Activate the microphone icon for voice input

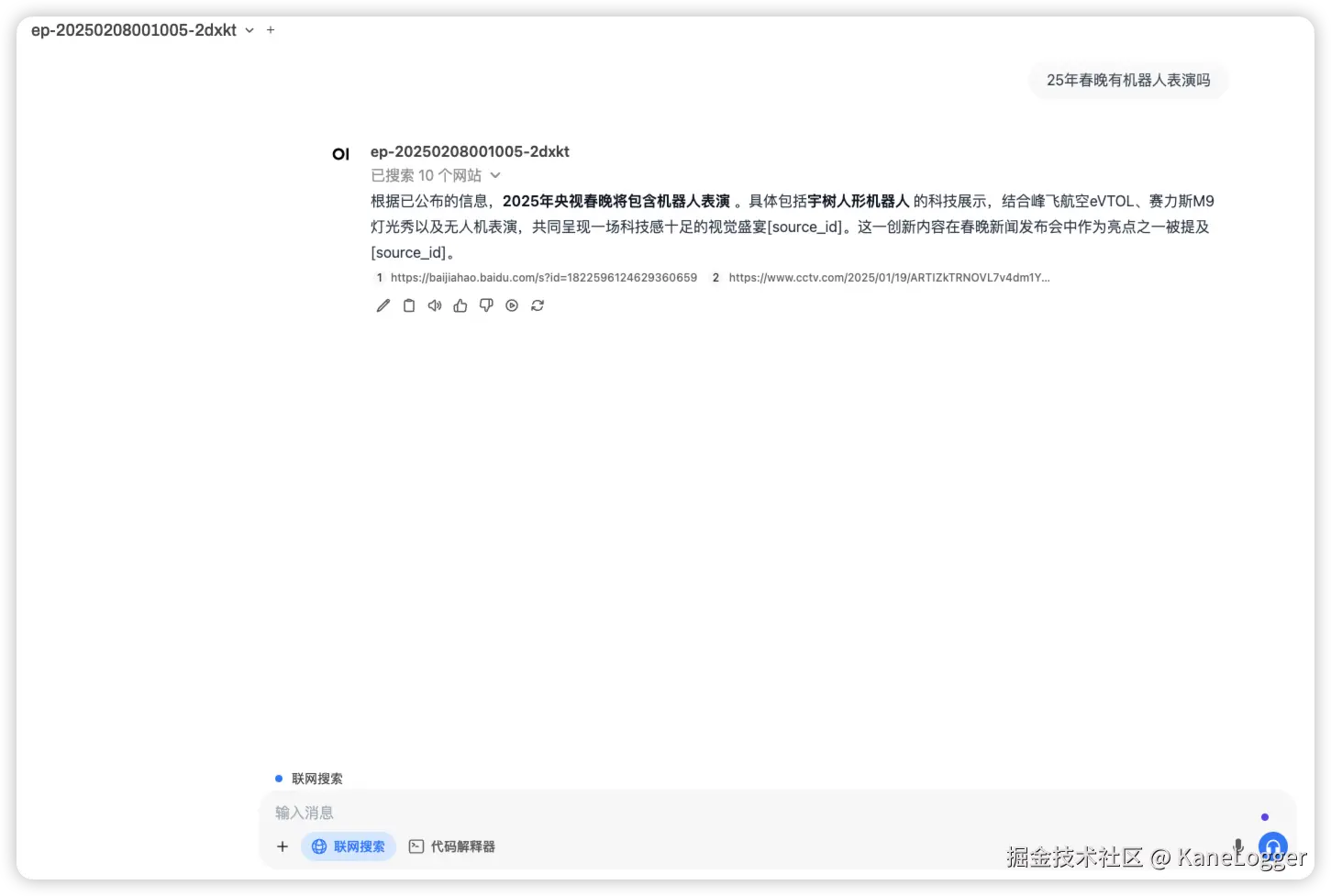click(1238, 846)
